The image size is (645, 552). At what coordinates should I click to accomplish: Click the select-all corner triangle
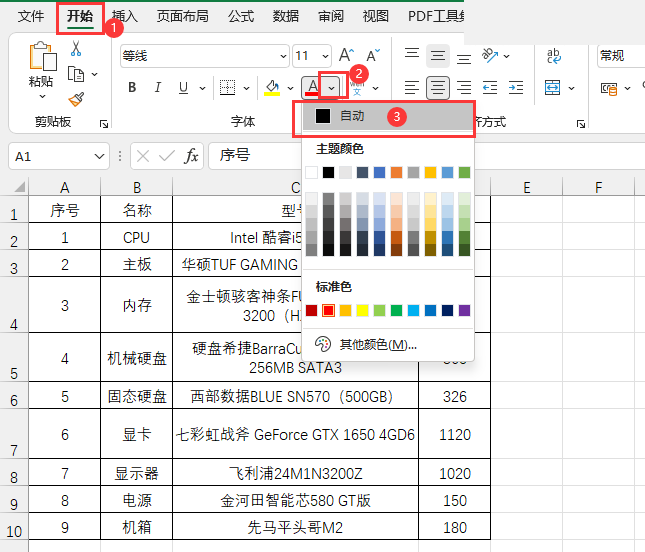coord(20,187)
